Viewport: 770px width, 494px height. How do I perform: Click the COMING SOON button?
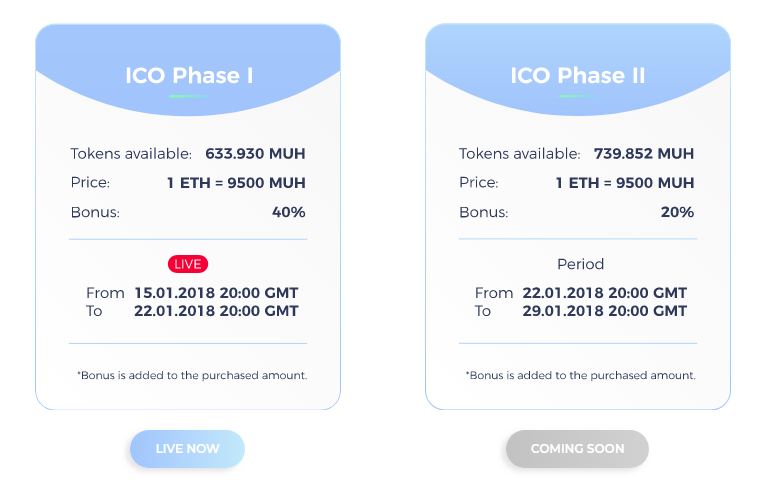coord(578,449)
